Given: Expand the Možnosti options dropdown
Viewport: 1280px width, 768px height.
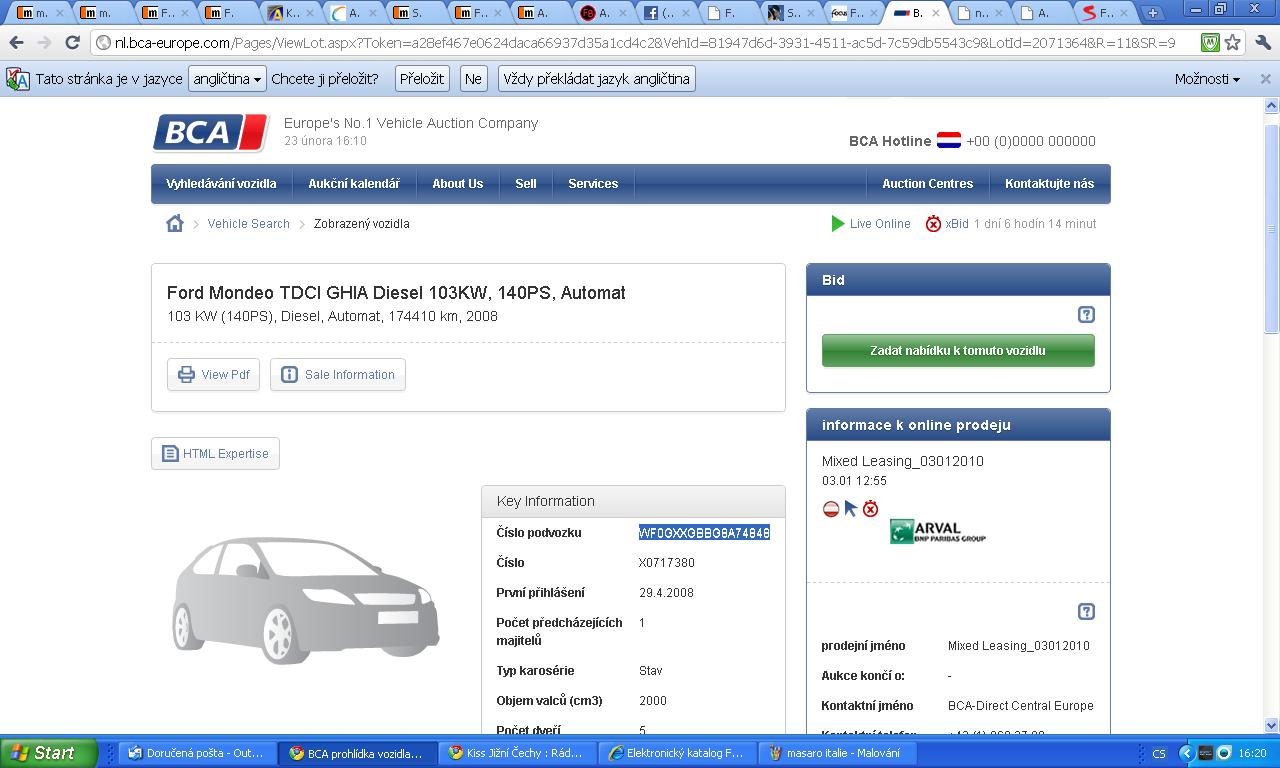Looking at the screenshot, I should (1207, 79).
